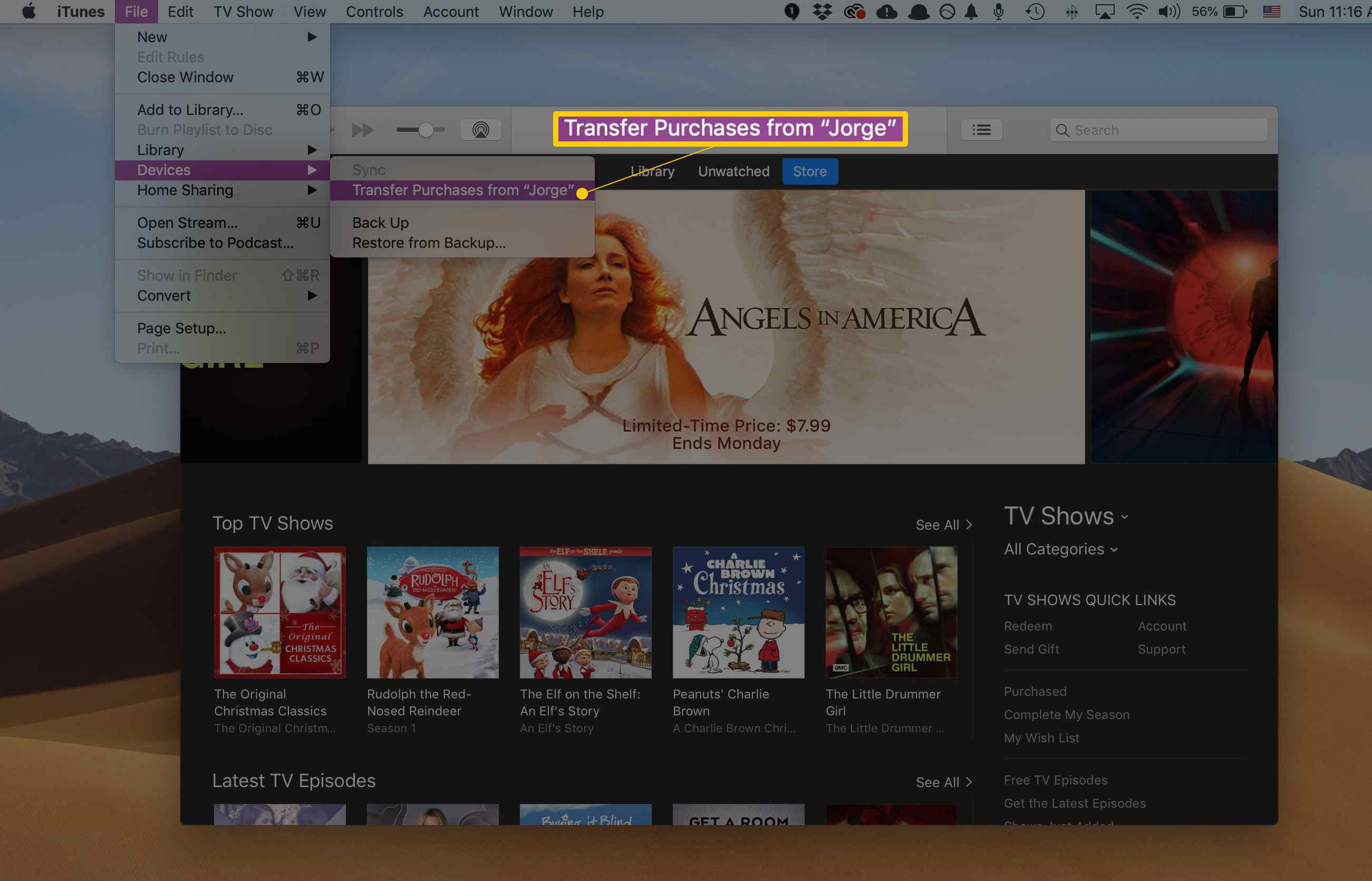The width and height of the screenshot is (1372, 881).
Task: Choose Back Up in Devices submenu
Action: 462,223
